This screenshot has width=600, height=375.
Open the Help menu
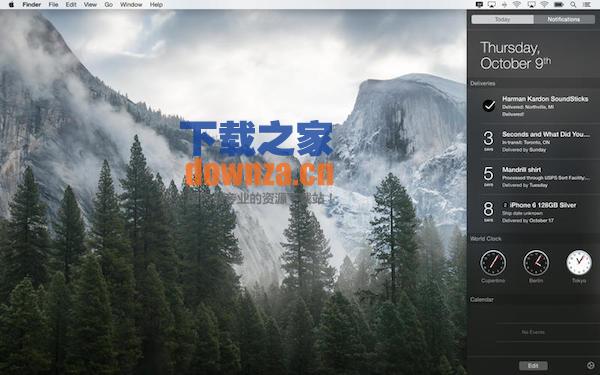(156, 5)
